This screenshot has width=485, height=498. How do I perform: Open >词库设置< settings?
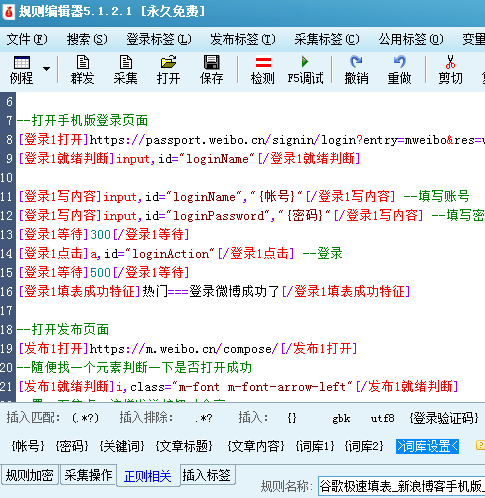pyautogui.click(x=427, y=446)
